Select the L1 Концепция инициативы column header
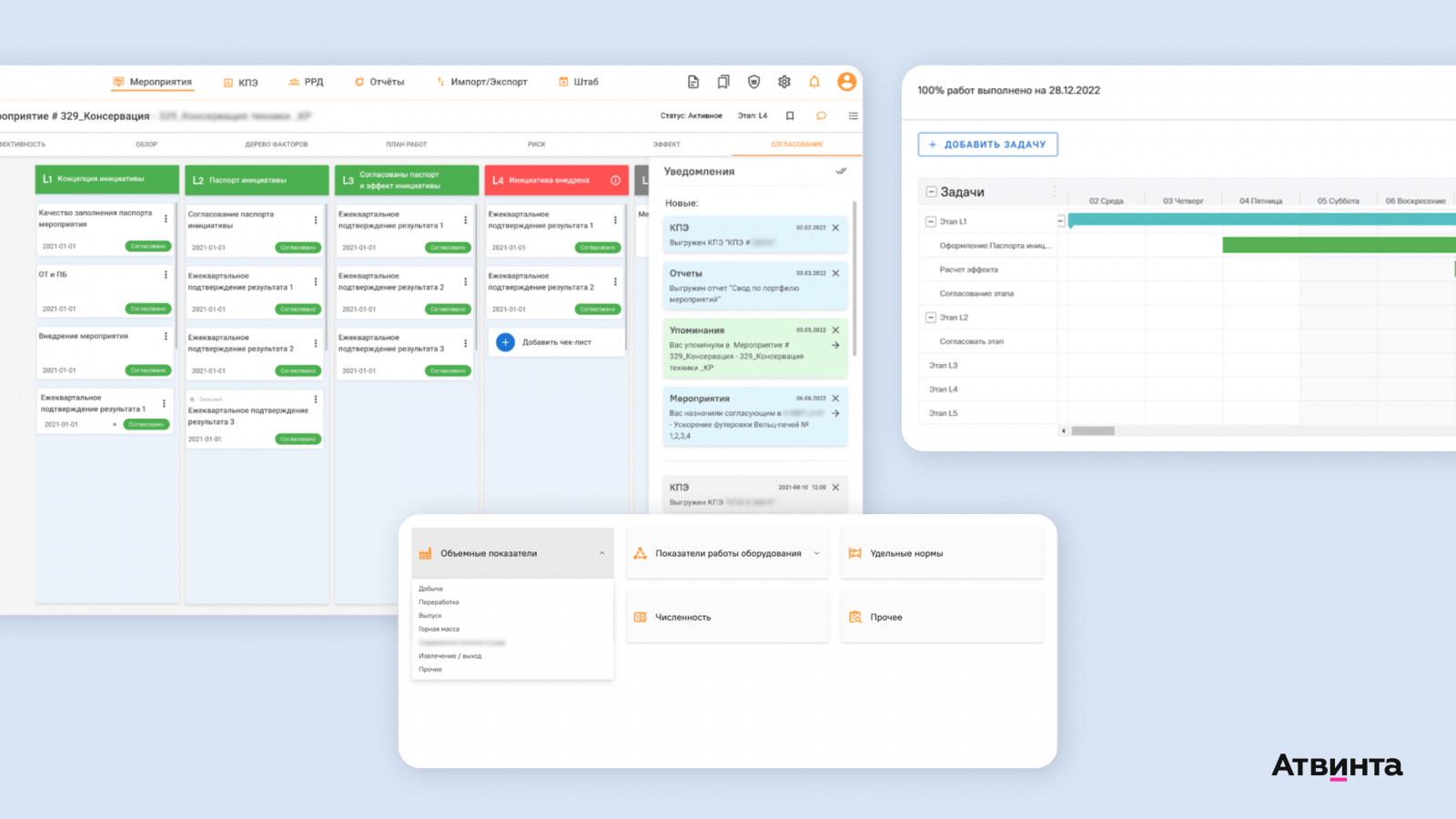 106,179
